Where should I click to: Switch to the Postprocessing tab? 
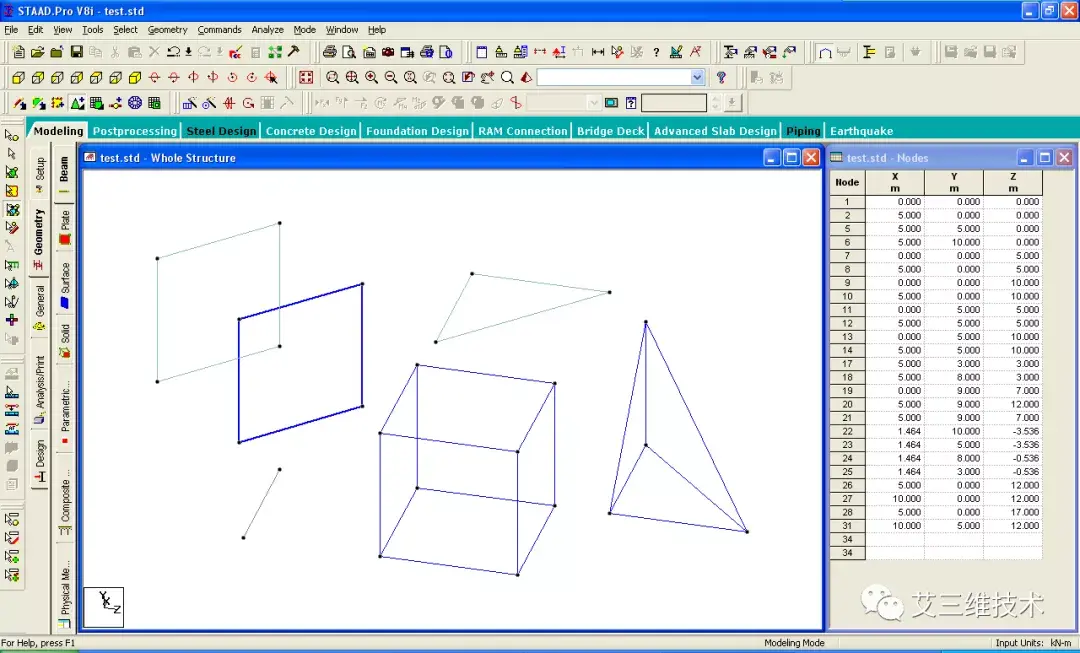tap(134, 131)
